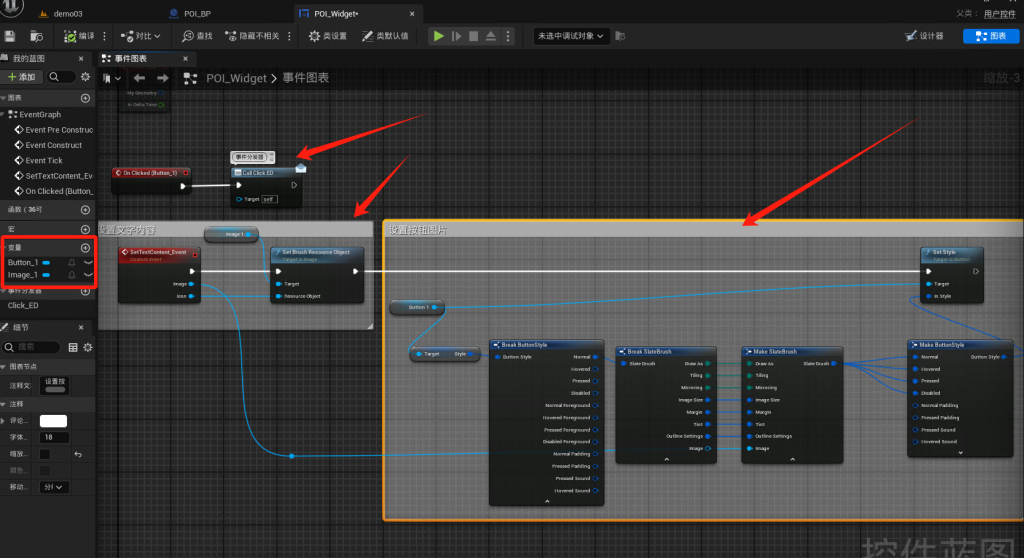Viewport: 1024px width, 558px height.
Task: Click the add new variable plus icon
Action: [85, 247]
